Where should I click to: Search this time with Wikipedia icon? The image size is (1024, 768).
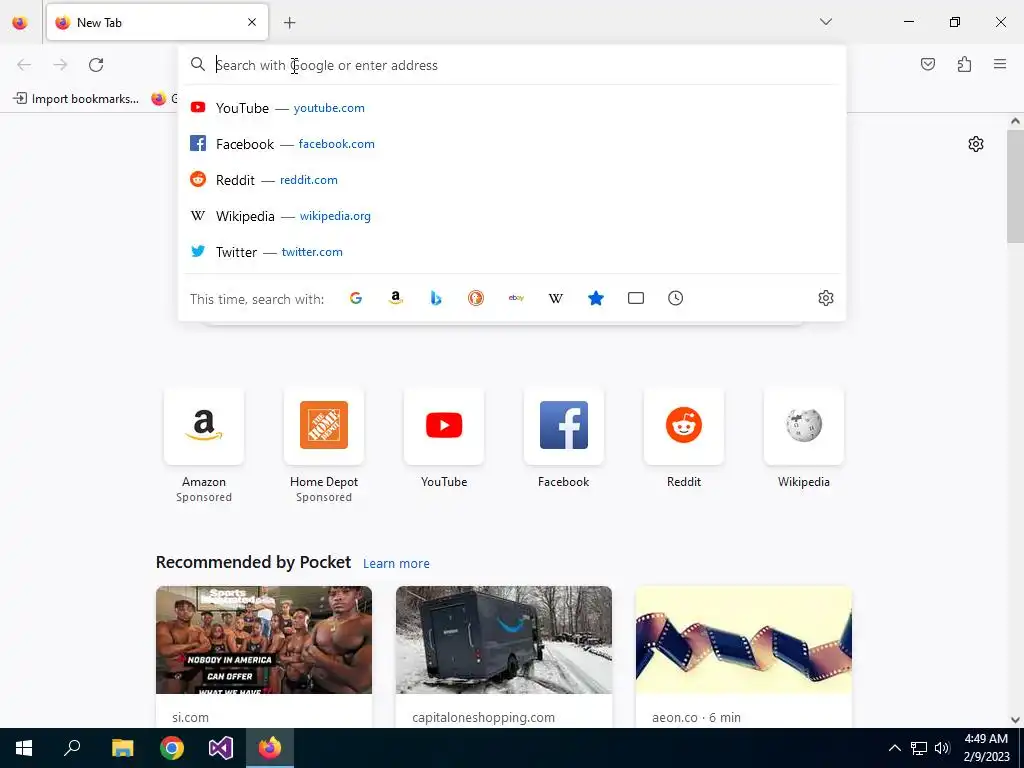click(x=556, y=298)
